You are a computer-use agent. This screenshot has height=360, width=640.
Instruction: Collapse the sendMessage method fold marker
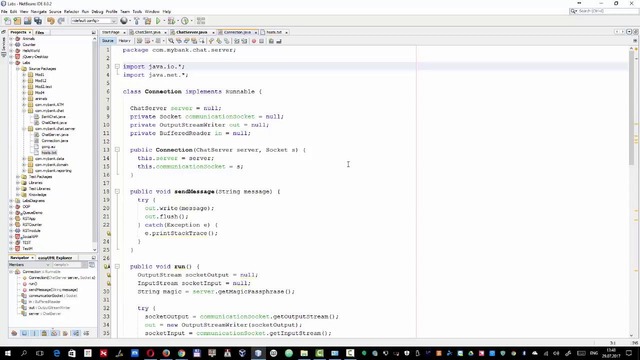point(117,191)
